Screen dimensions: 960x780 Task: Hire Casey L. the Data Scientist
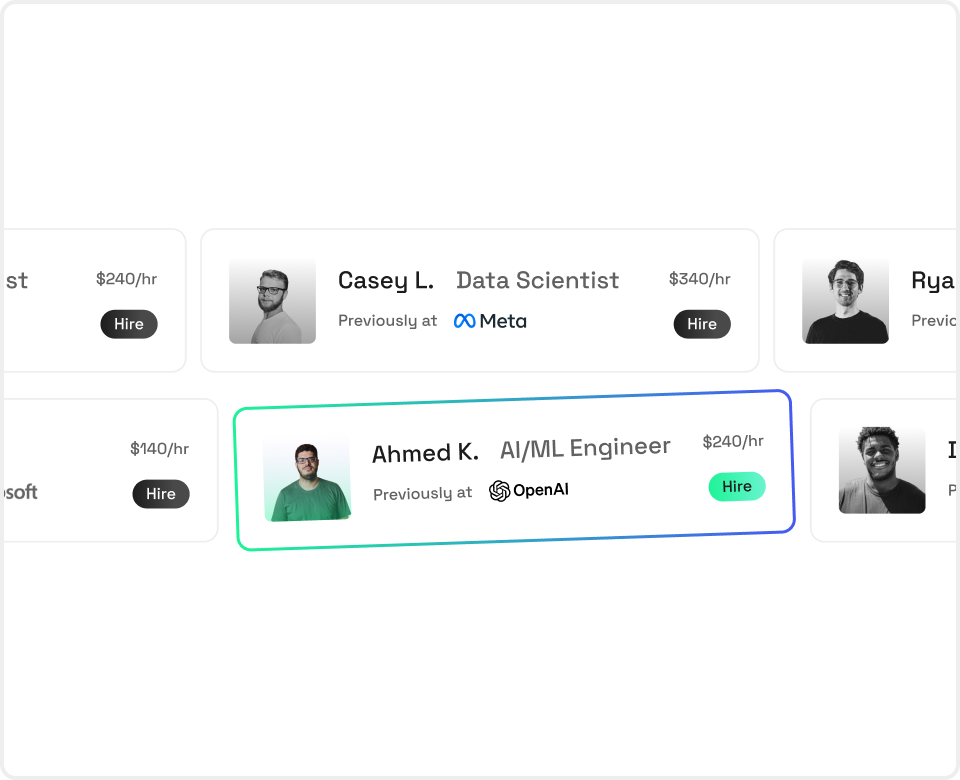(702, 324)
